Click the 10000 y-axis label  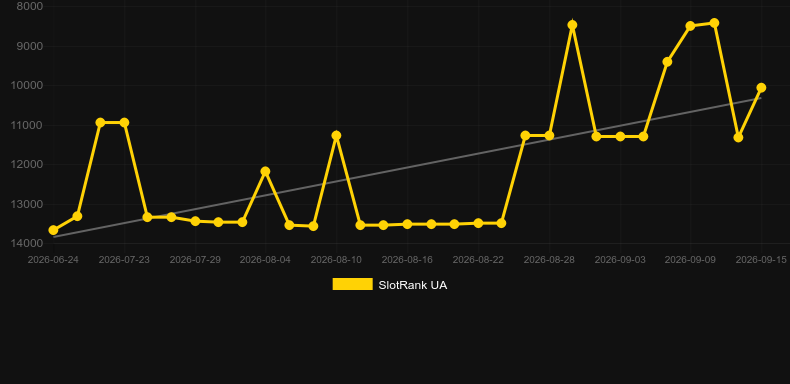pyautogui.click(x=27, y=85)
